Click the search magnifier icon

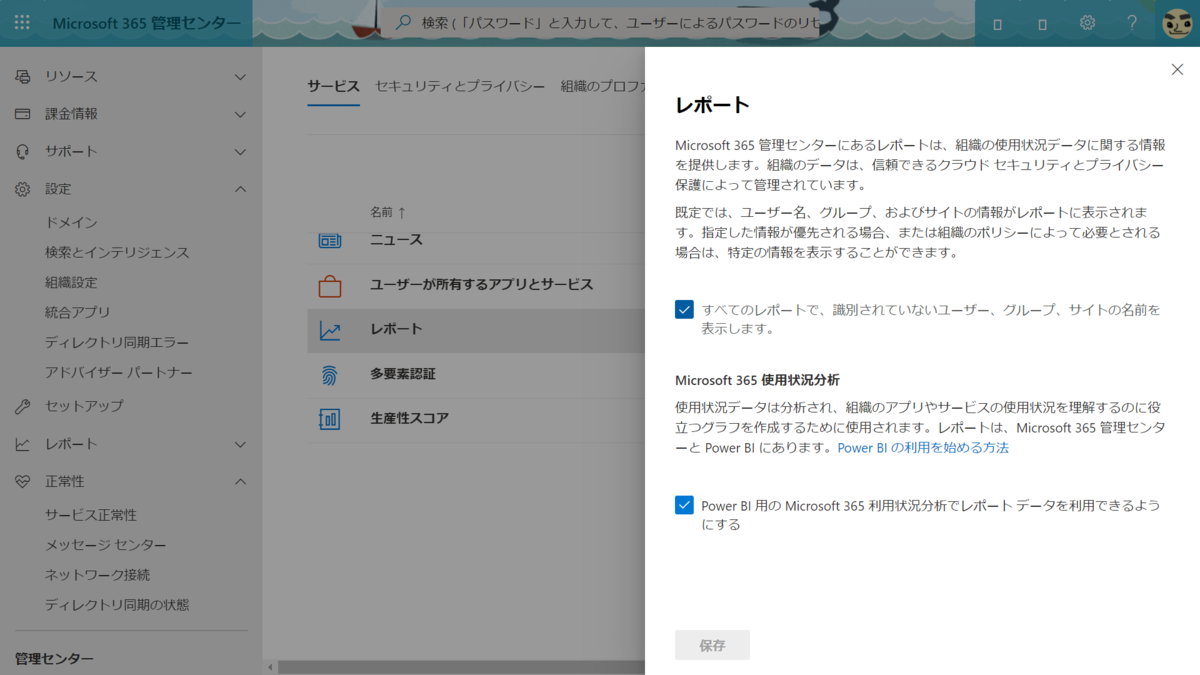click(x=404, y=22)
